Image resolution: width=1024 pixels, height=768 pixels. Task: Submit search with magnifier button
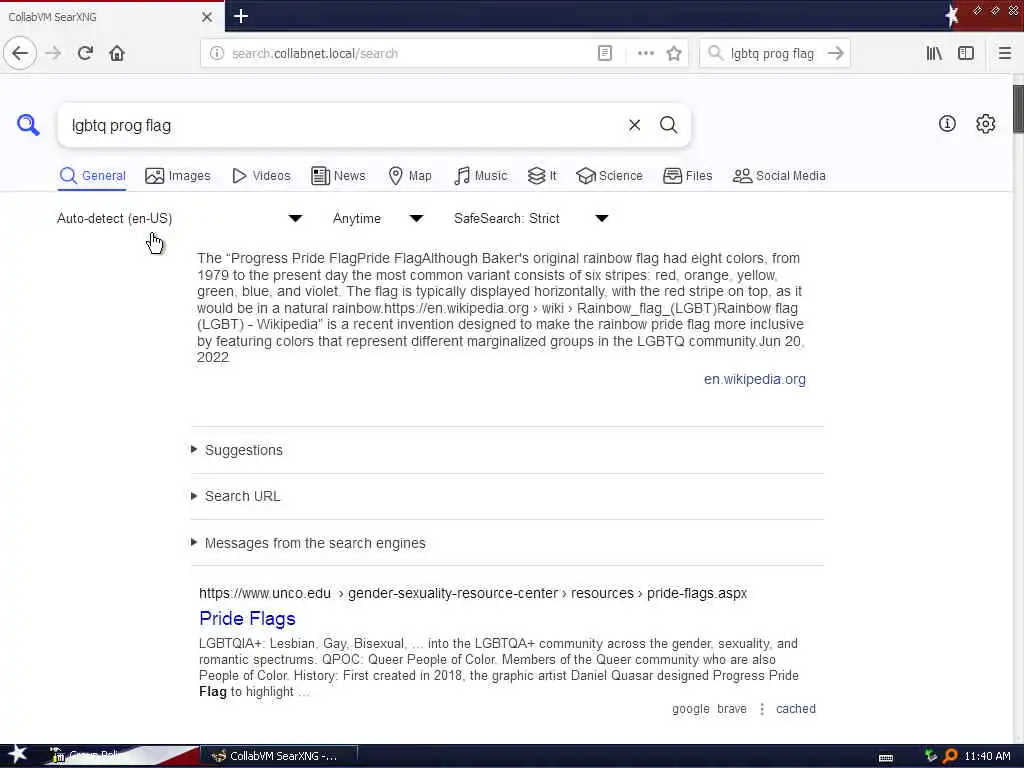pyautogui.click(x=668, y=125)
